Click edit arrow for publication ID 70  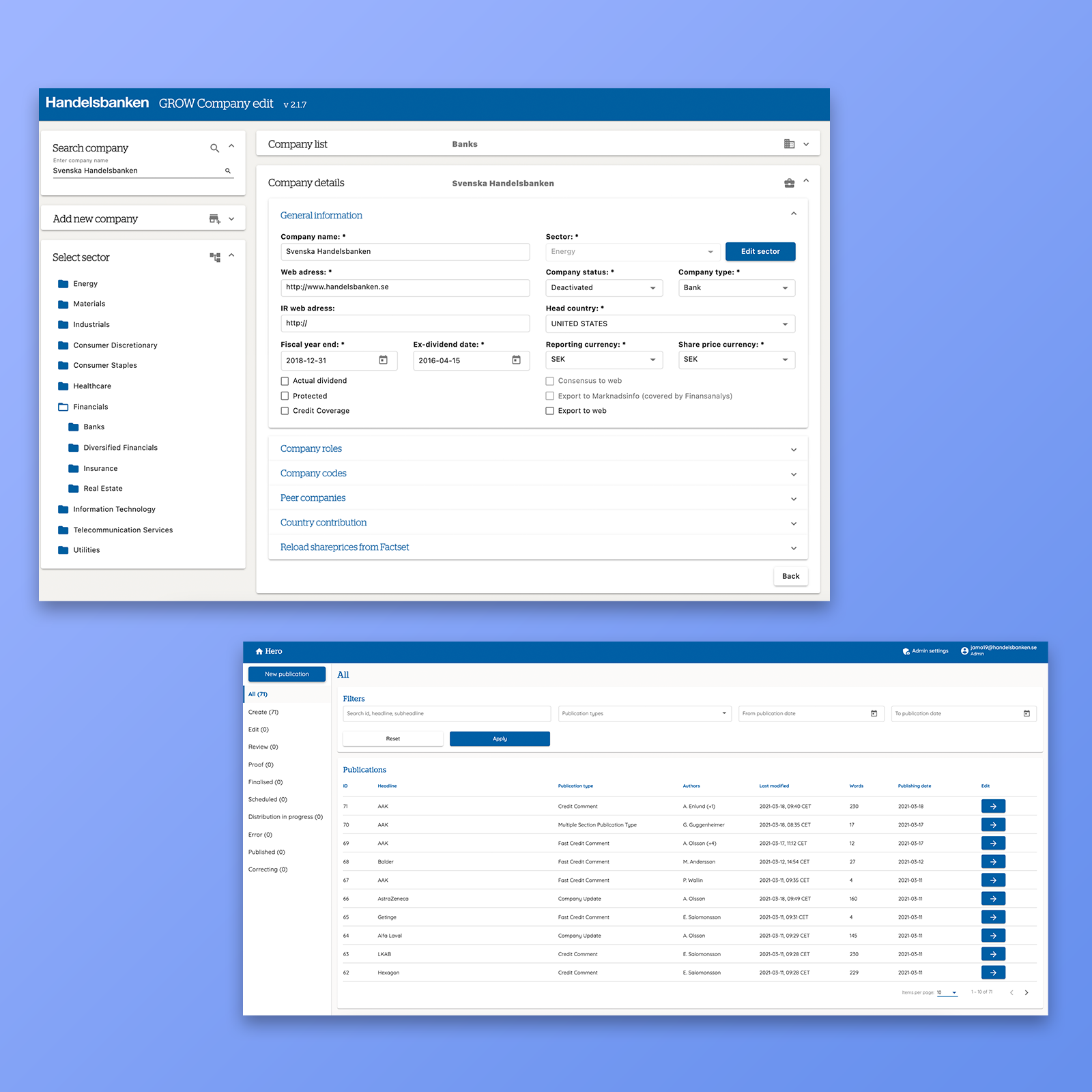[993, 825]
